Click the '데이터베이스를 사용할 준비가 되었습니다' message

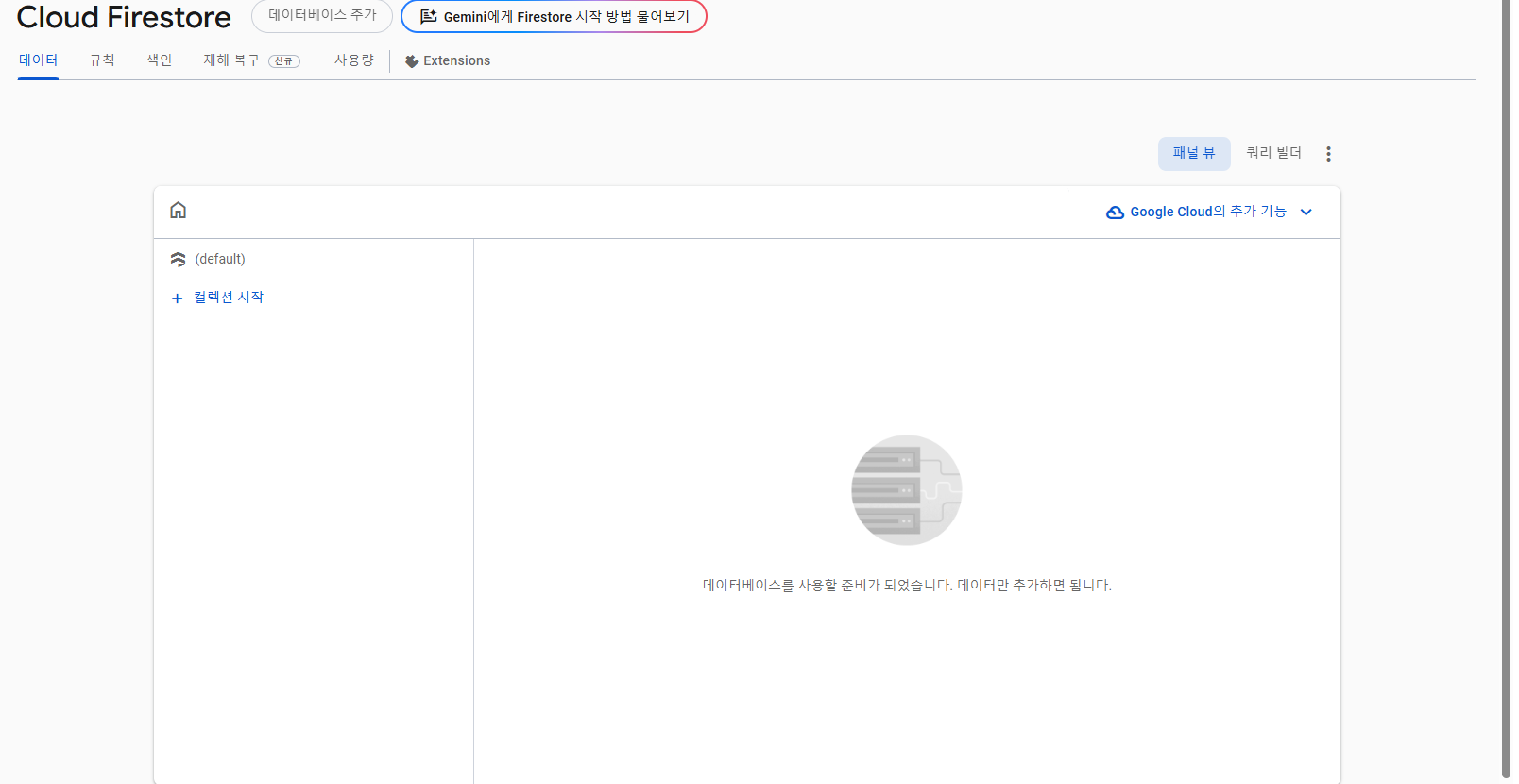coord(907,586)
